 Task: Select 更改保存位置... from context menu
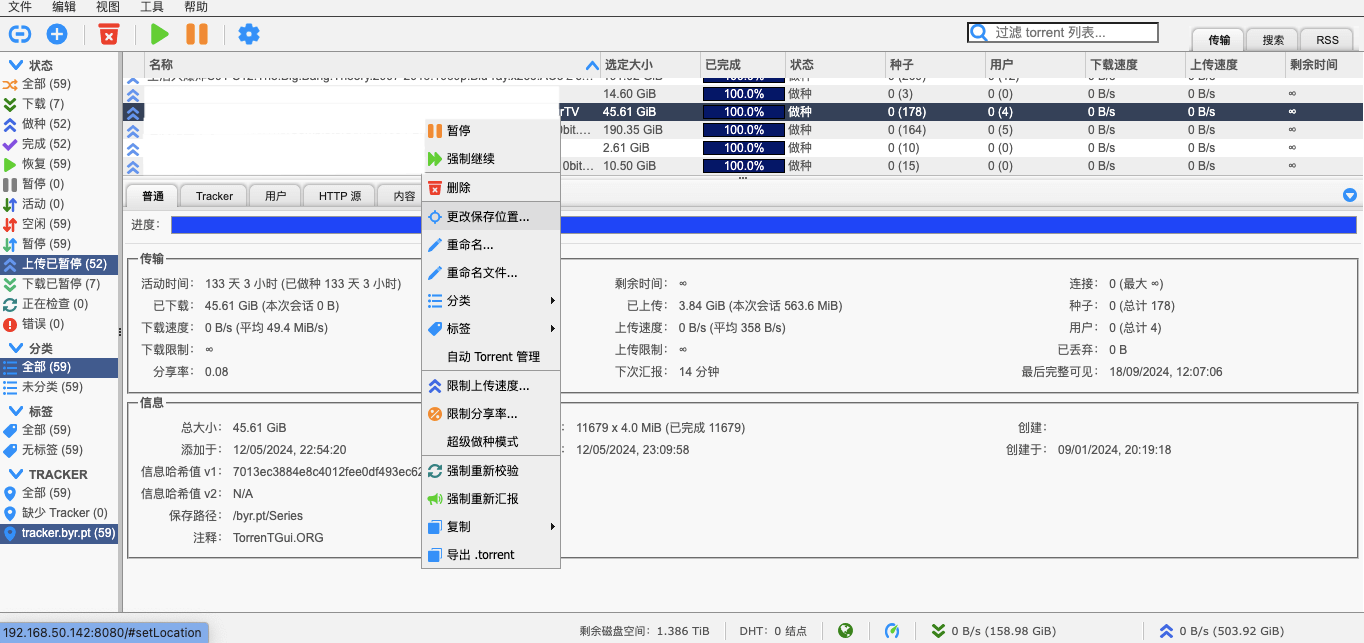click(x=488, y=216)
